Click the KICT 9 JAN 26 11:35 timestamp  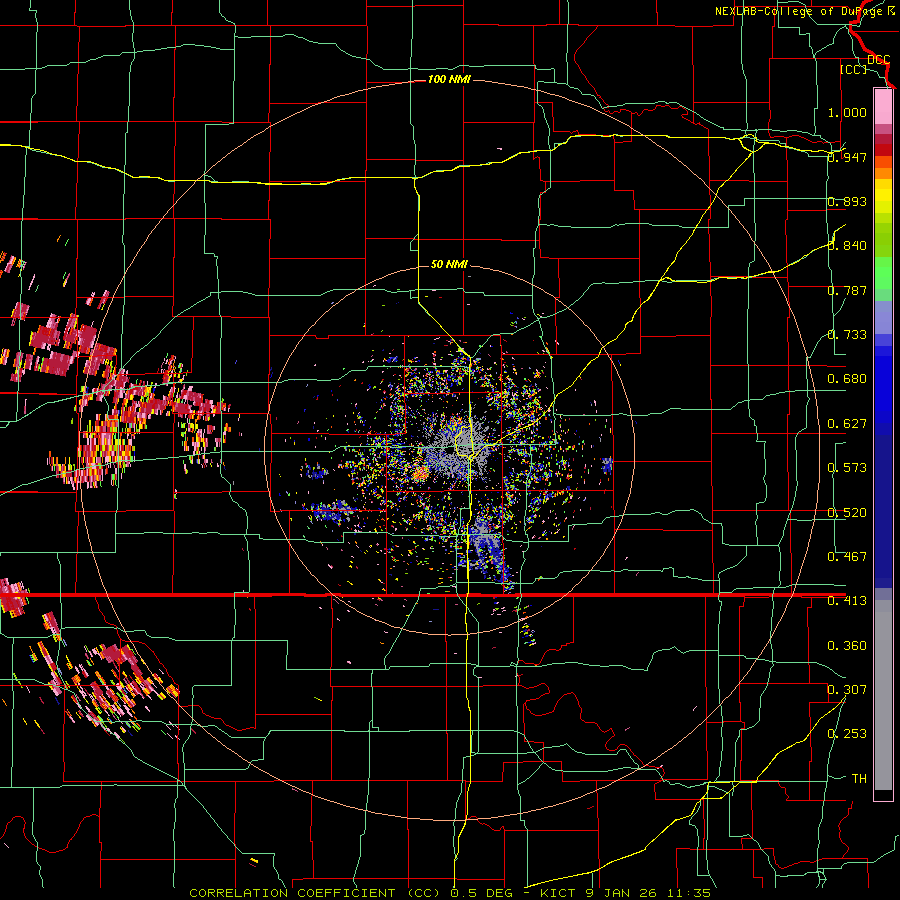coord(625,893)
